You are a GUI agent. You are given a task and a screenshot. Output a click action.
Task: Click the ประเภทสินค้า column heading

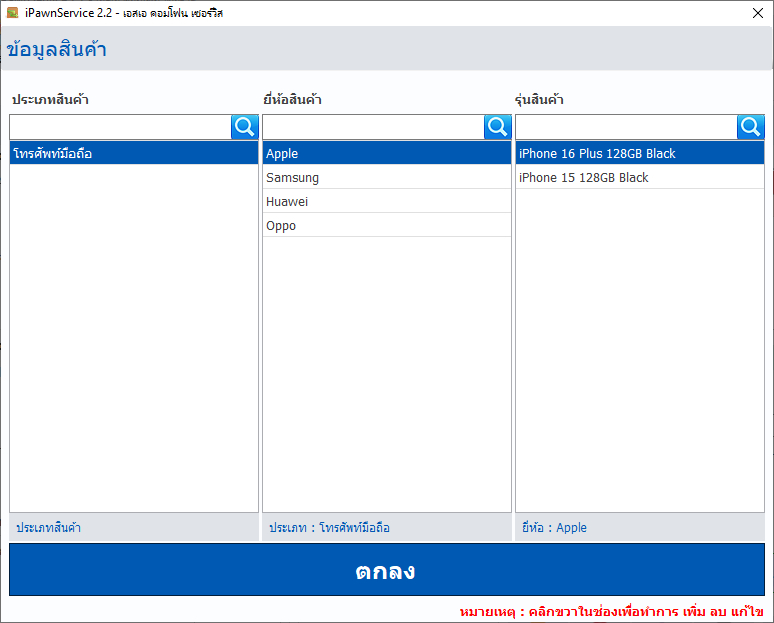click(x=50, y=99)
